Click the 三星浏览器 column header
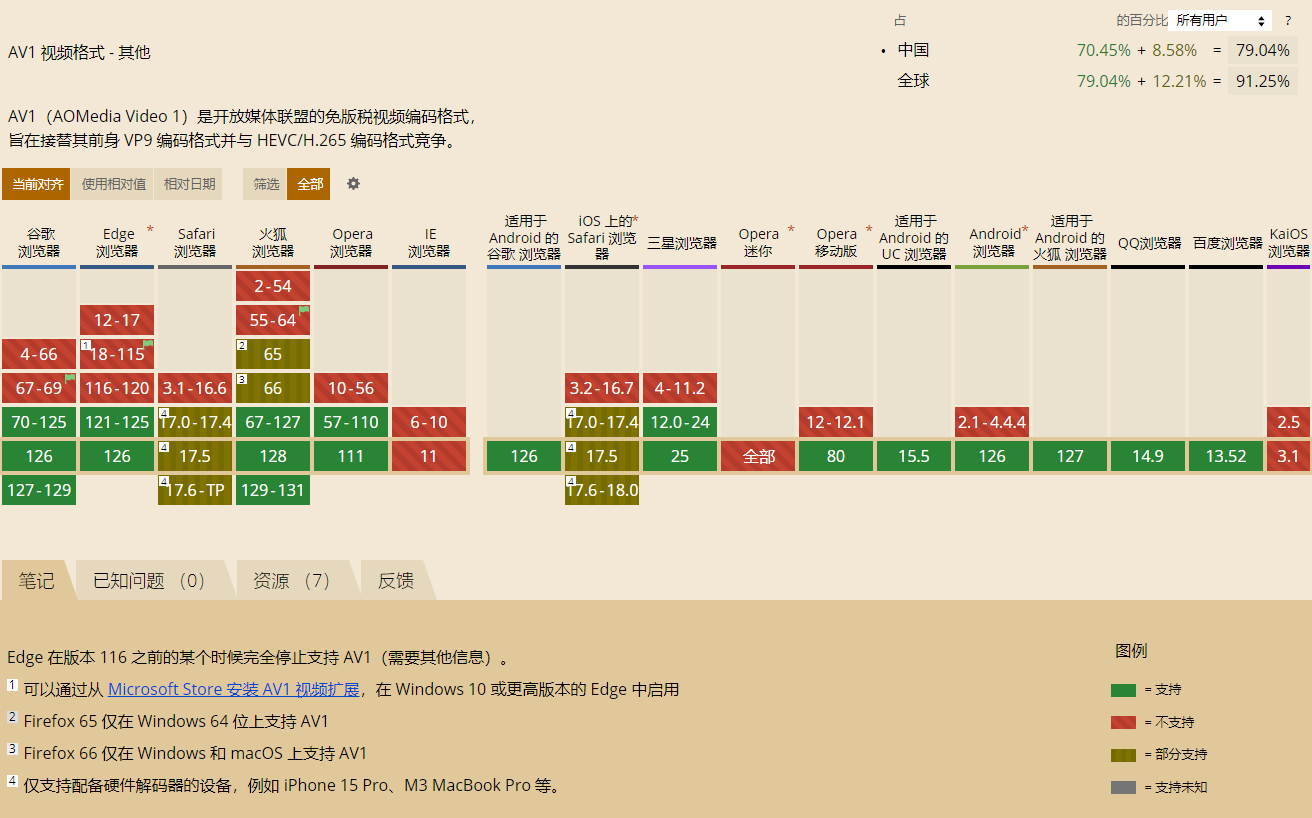1312x818 pixels. 681,243
